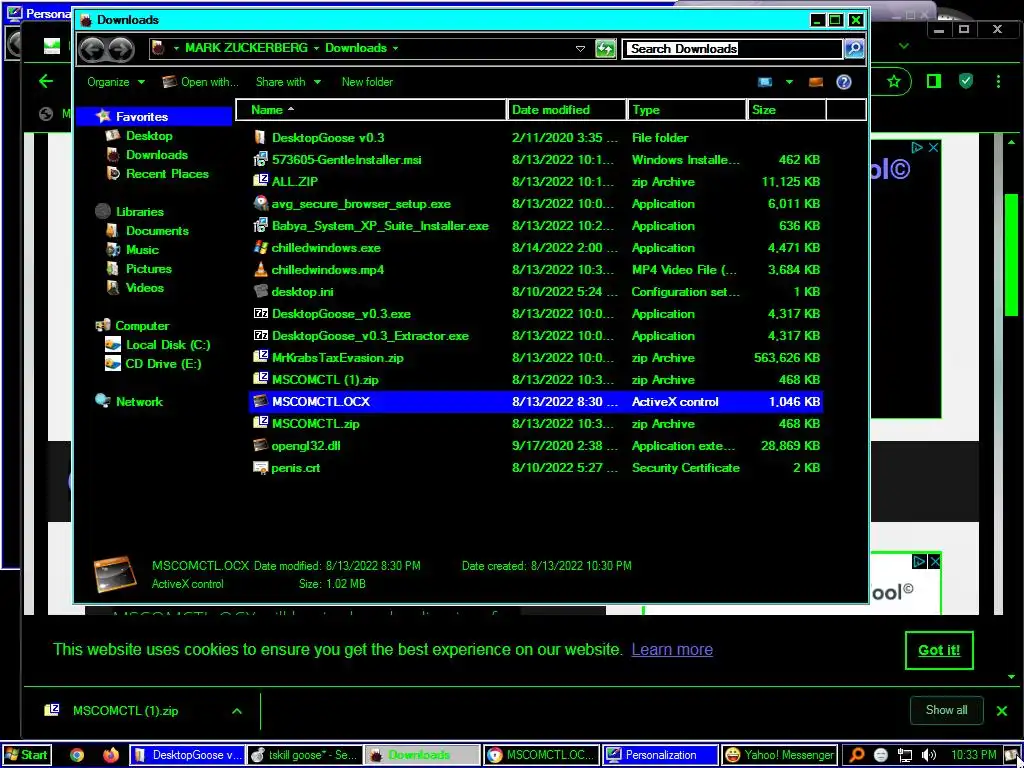Click the browser side panel icon
1024x768 pixels.
[x=934, y=81]
